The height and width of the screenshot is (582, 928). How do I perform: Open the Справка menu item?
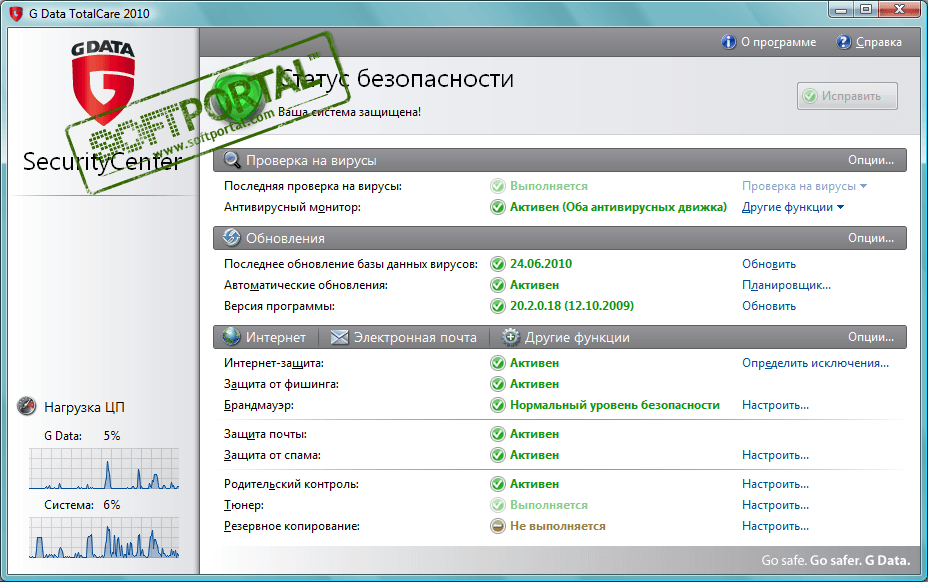pos(869,42)
